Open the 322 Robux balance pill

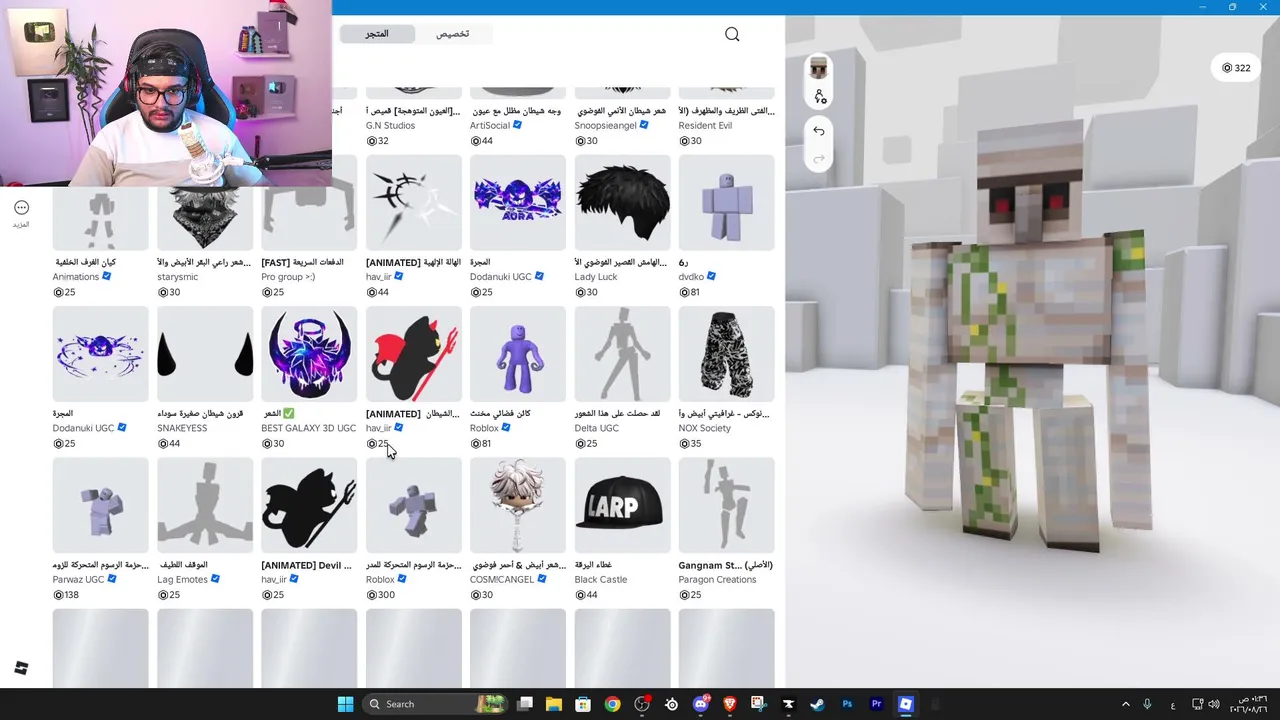1236,68
